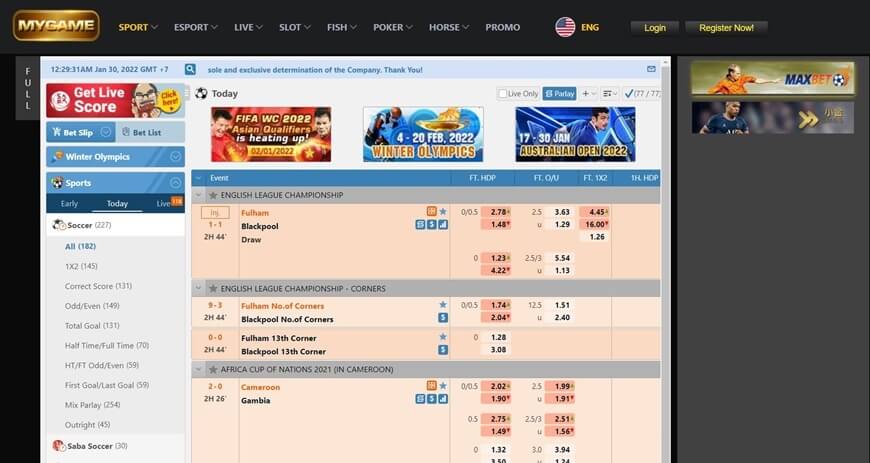Click dollar icon for Blackpool No.of Corners
Screen dimensions: 870x463
(443, 318)
